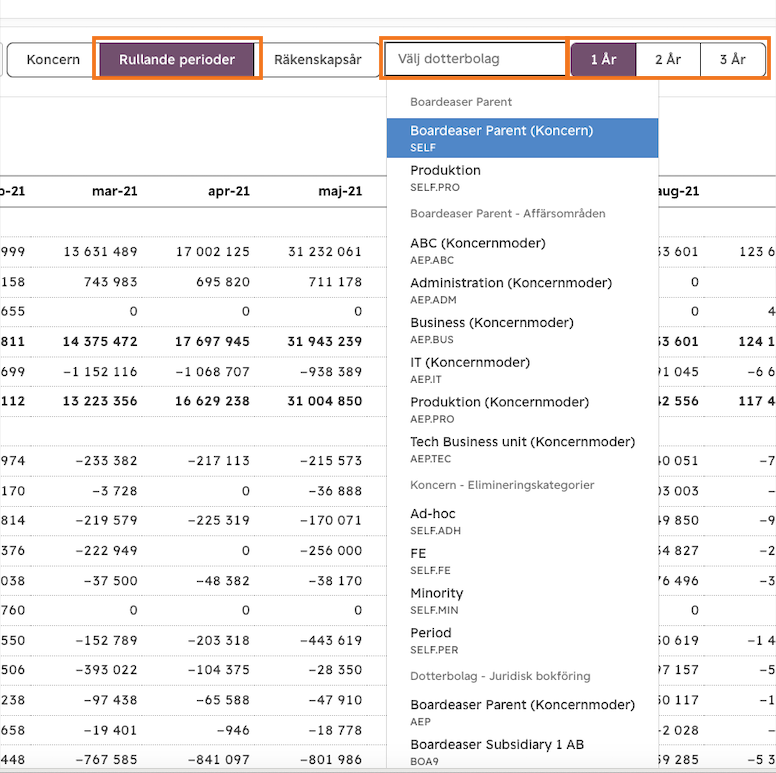Select the 1 År period button
Image resolution: width=776 pixels, height=773 pixels.
click(x=603, y=59)
